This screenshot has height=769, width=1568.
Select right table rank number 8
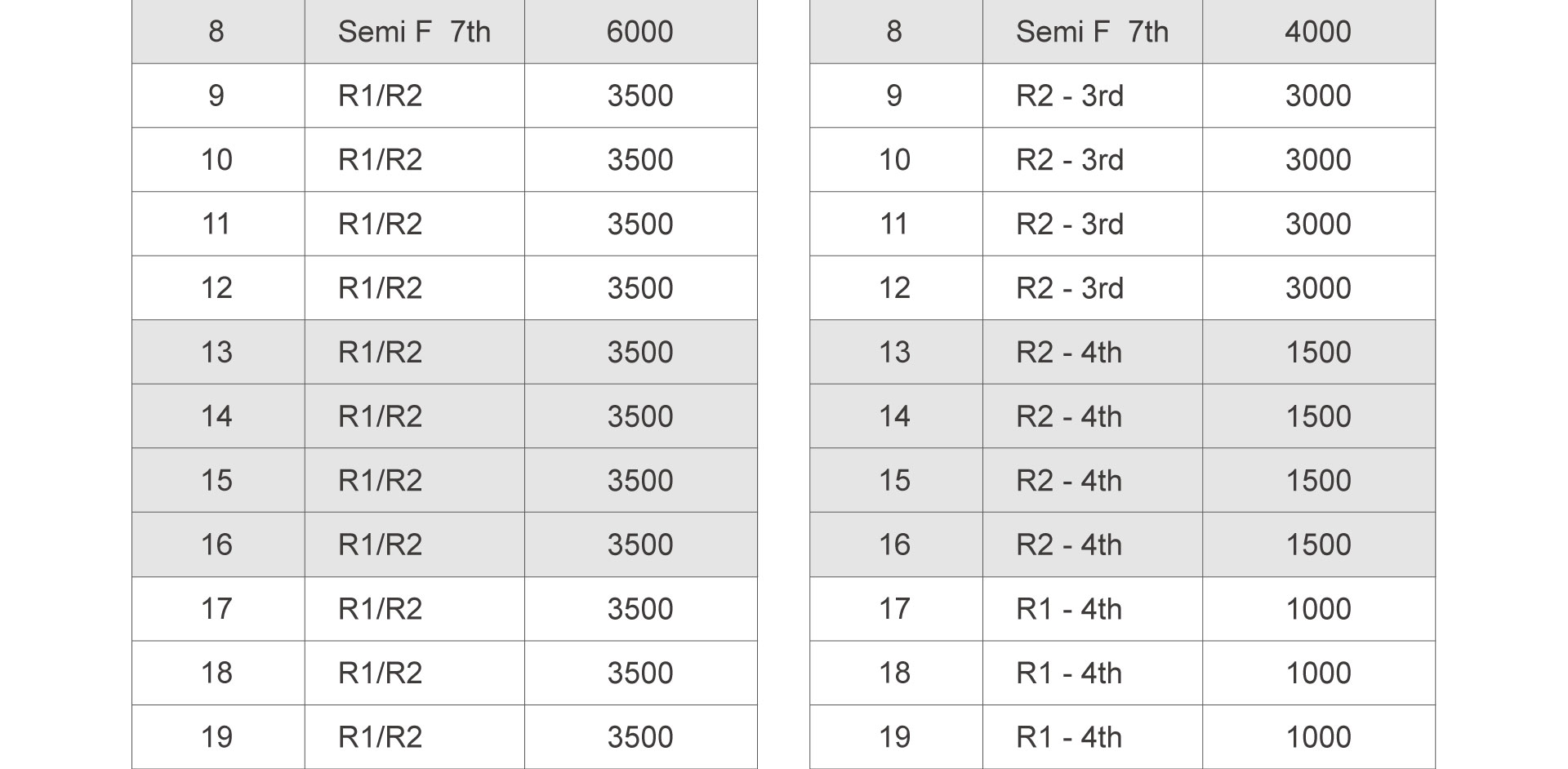[895, 32]
